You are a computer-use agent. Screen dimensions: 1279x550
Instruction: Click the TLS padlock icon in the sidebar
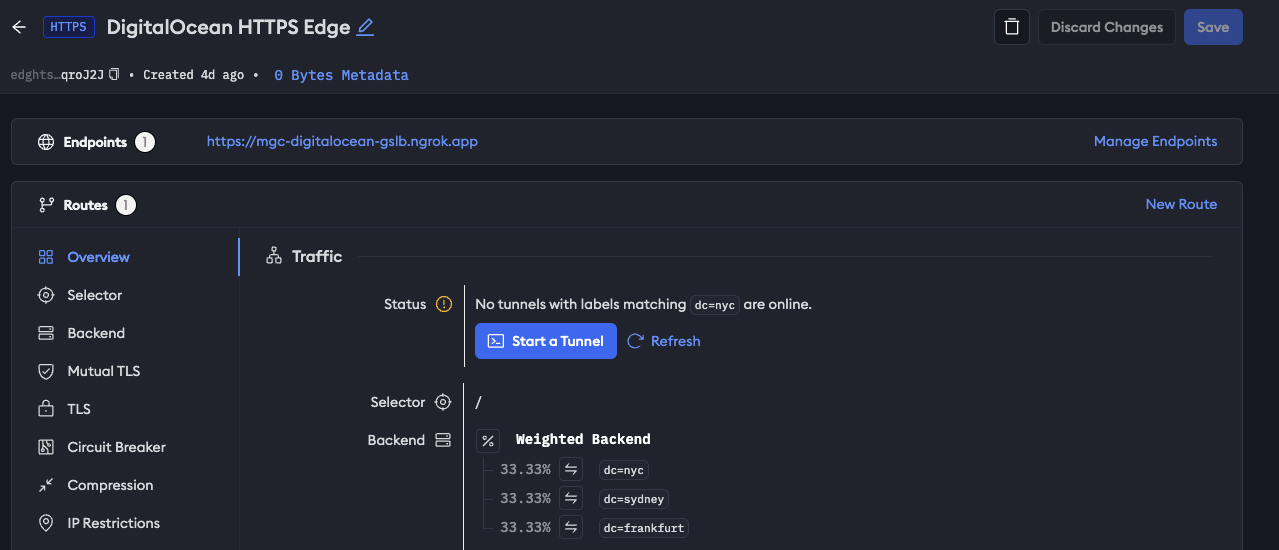tap(46, 409)
